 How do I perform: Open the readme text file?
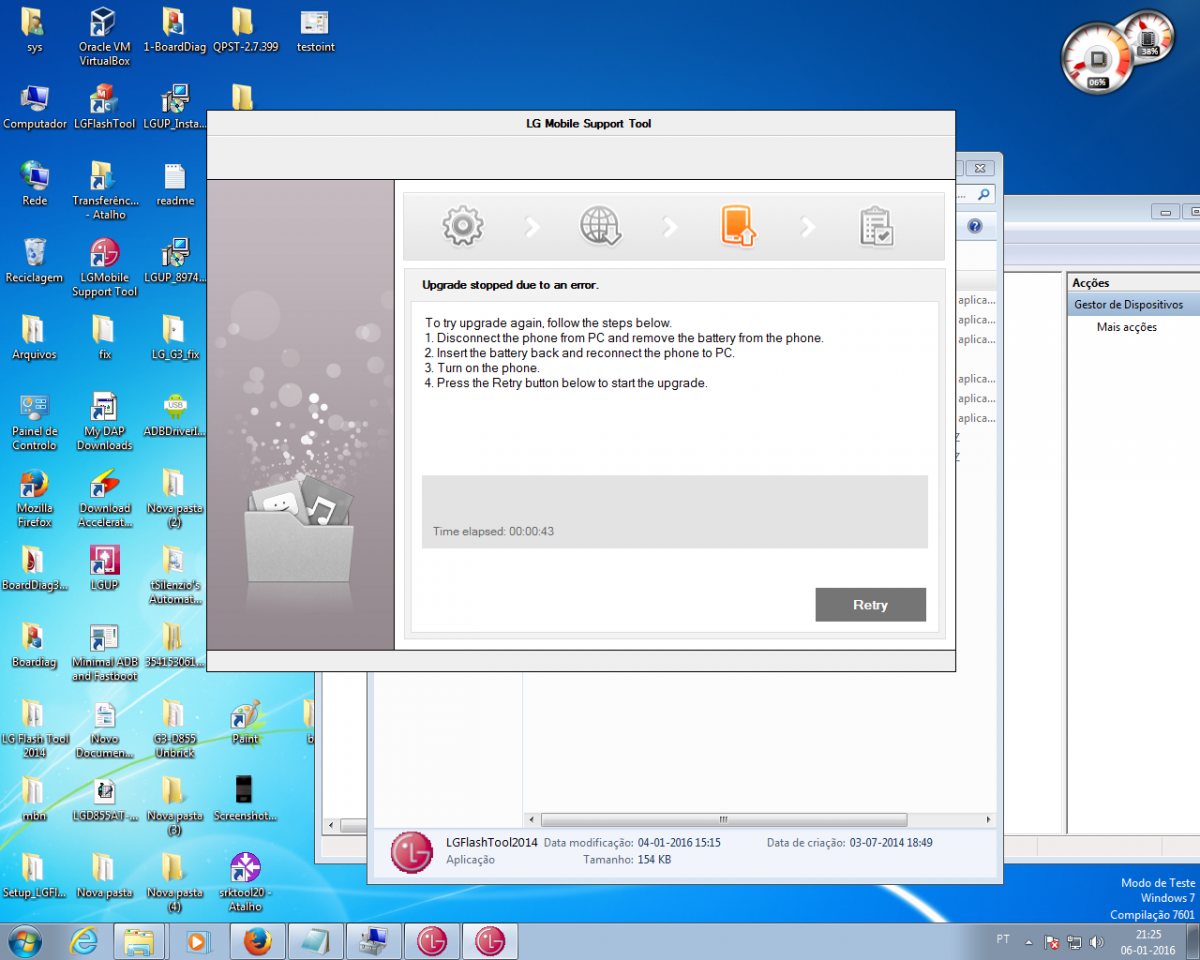point(174,183)
